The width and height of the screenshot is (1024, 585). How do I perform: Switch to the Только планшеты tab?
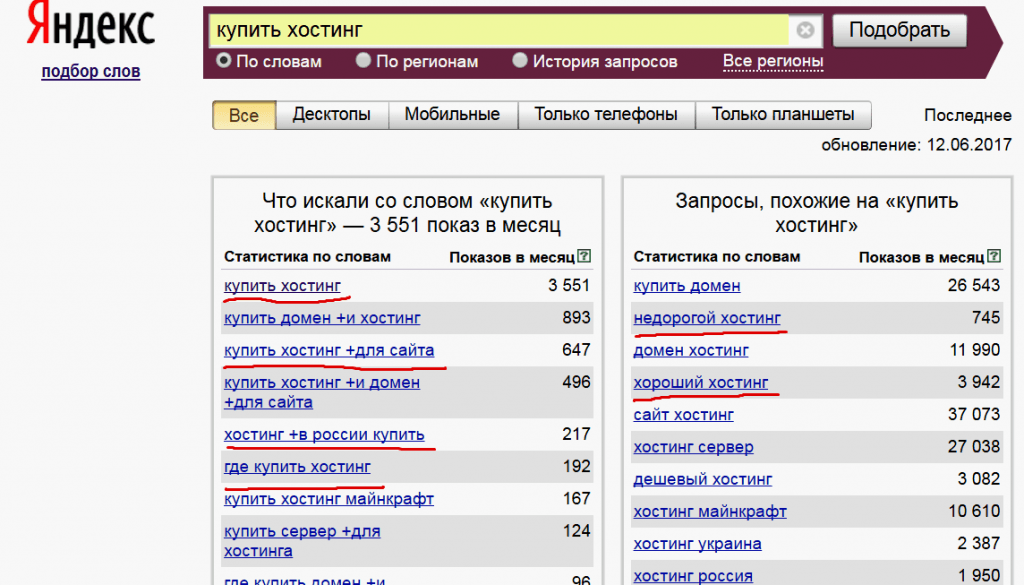pyautogui.click(x=783, y=115)
